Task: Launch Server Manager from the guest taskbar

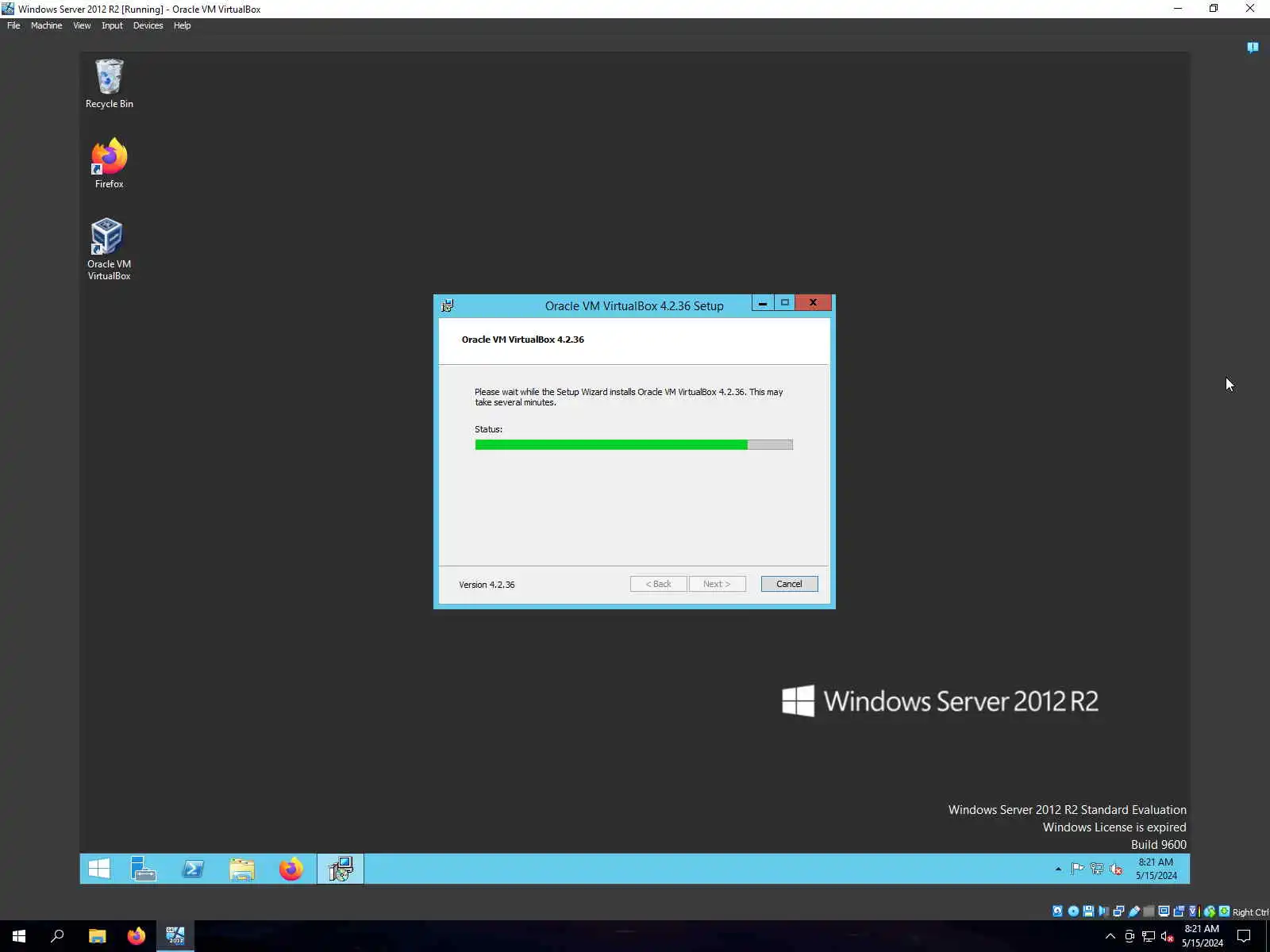Action: tap(144, 869)
